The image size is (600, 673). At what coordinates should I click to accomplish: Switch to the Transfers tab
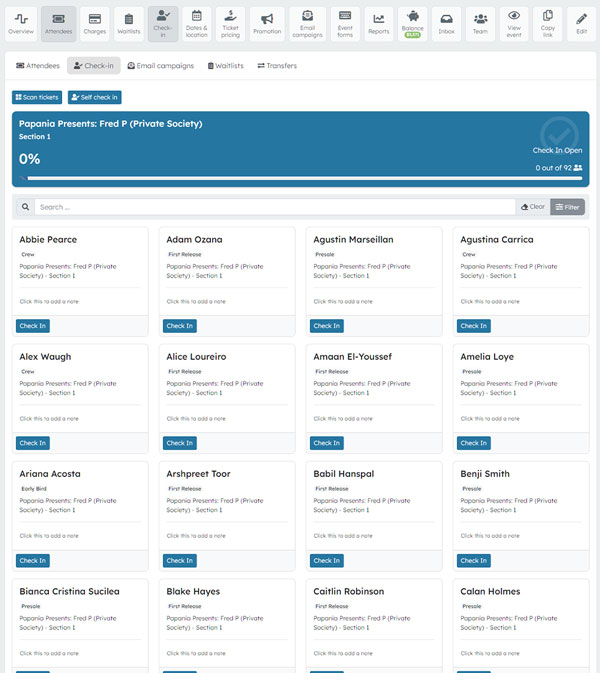coord(277,66)
